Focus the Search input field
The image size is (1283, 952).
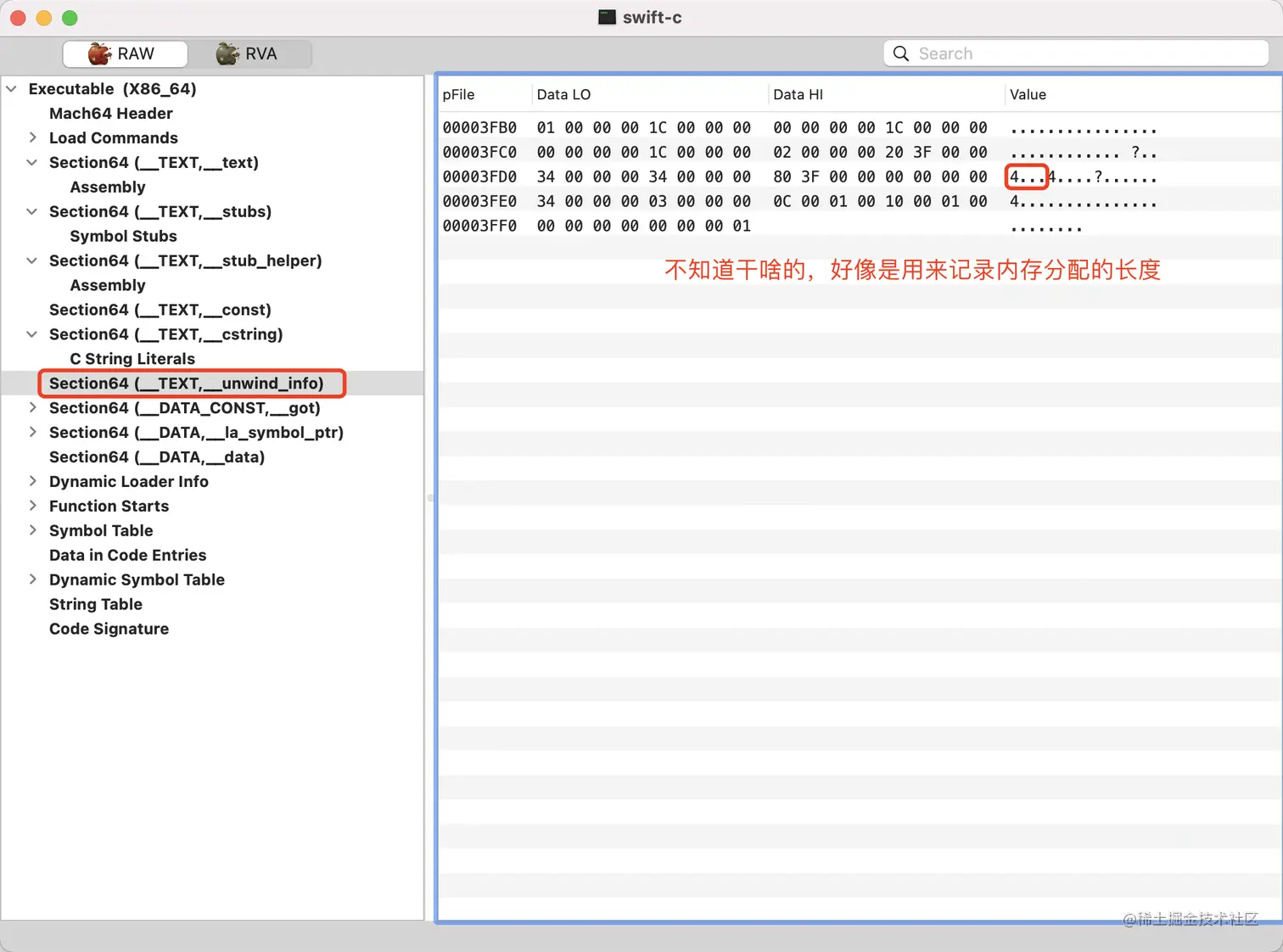pos(1076,53)
